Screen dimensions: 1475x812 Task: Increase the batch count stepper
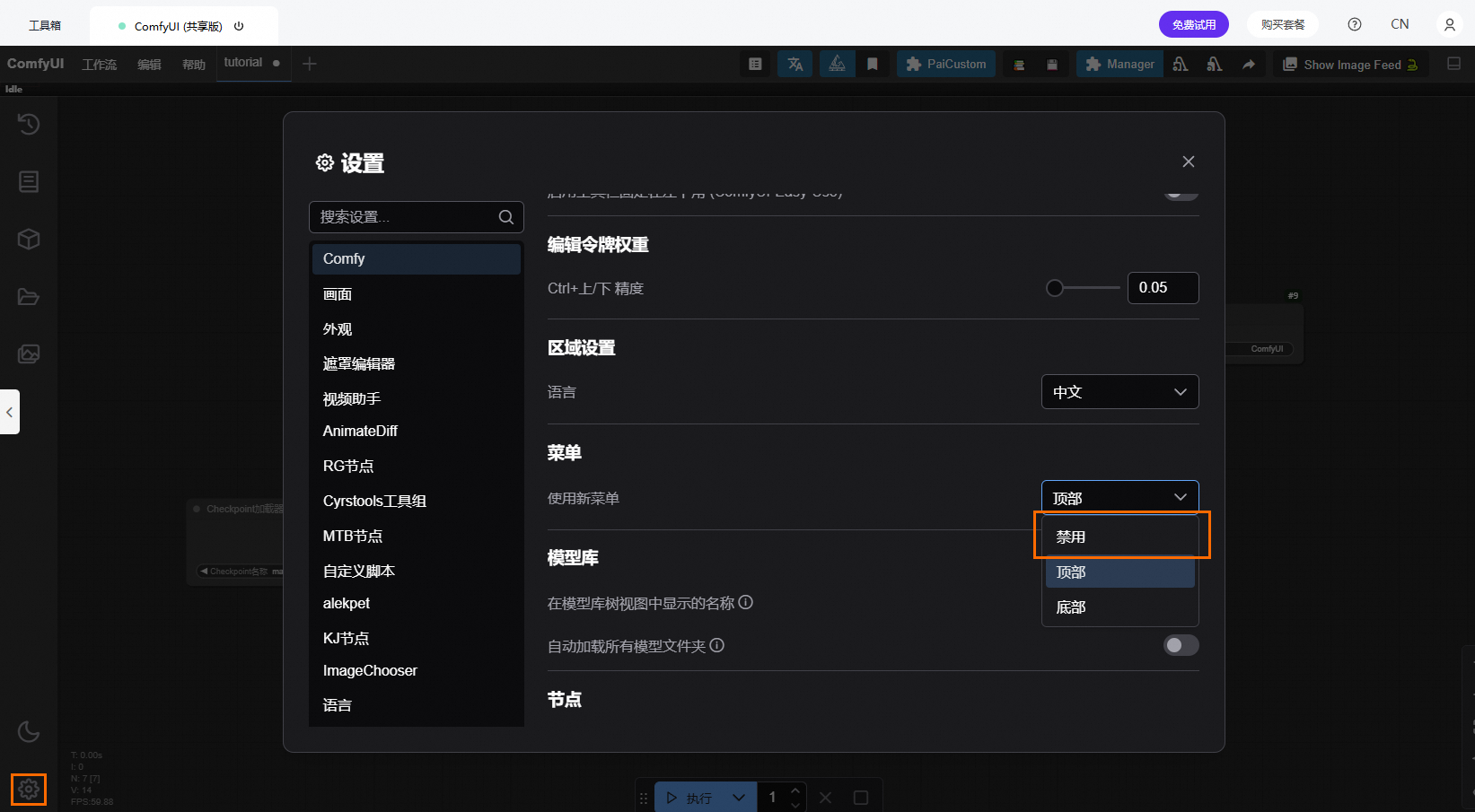pos(795,790)
